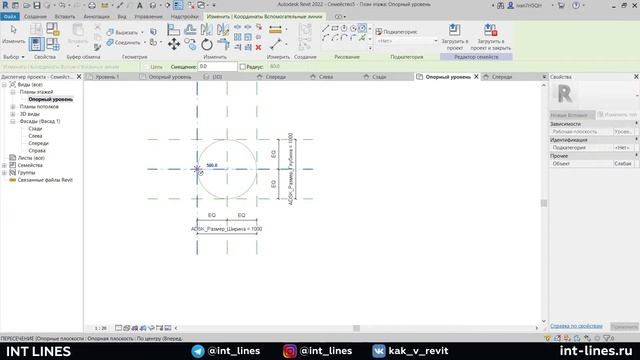The height and width of the screenshot is (360, 640).
Task: Click the ADSK_Размер_Ширина = 1000 dimension label
Action: tap(227, 229)
